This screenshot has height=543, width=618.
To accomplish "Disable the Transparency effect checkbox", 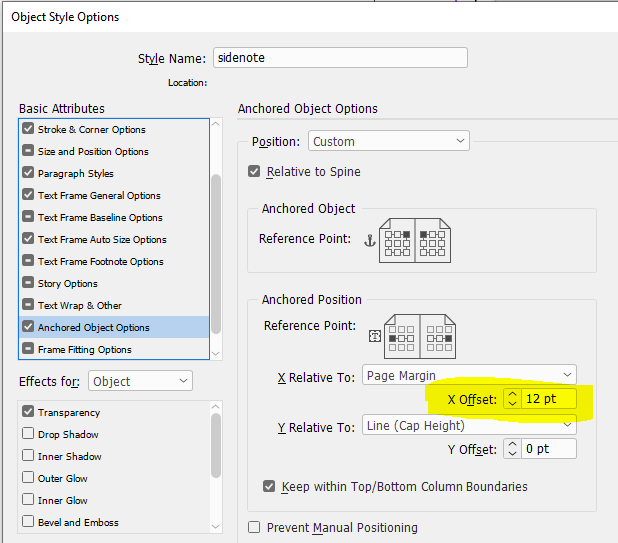I will 28,411.
